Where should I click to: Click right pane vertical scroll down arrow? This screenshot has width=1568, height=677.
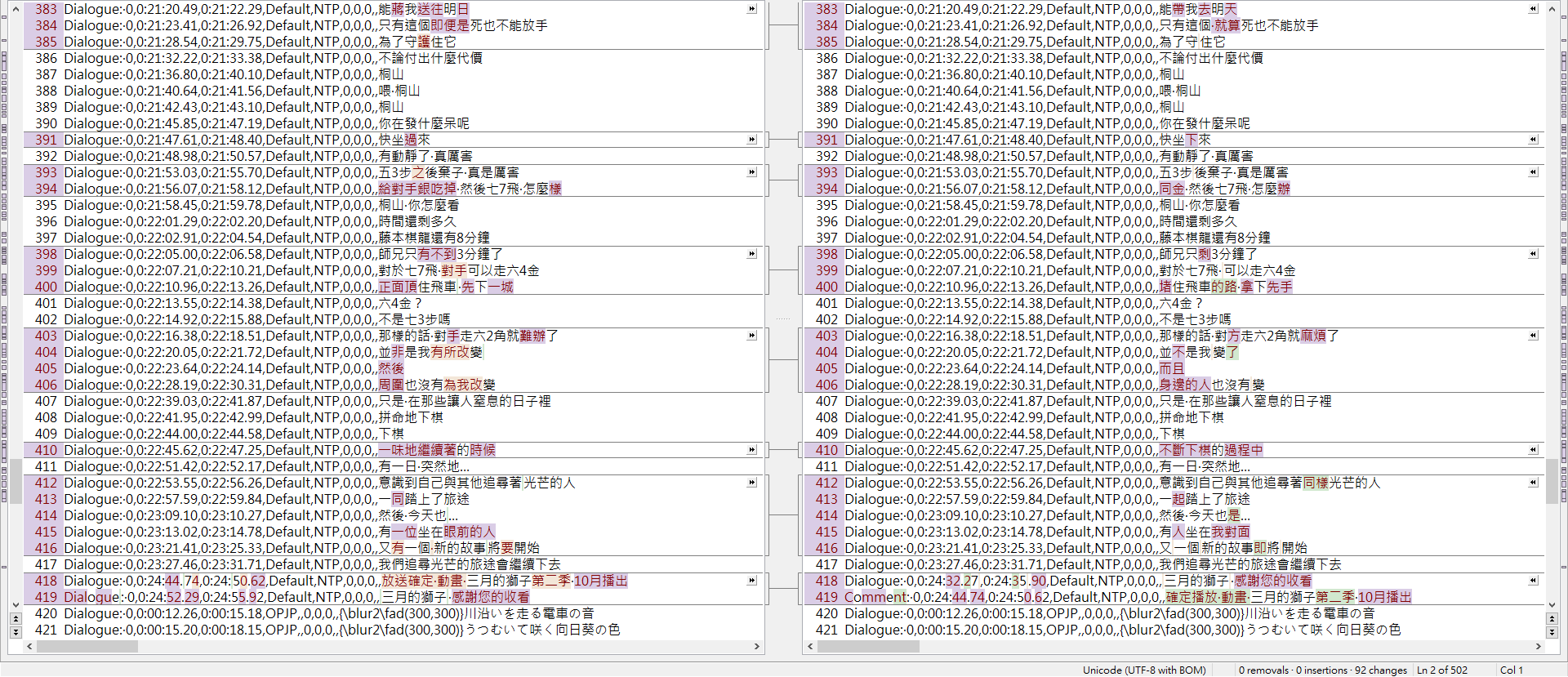[1552, 605]
